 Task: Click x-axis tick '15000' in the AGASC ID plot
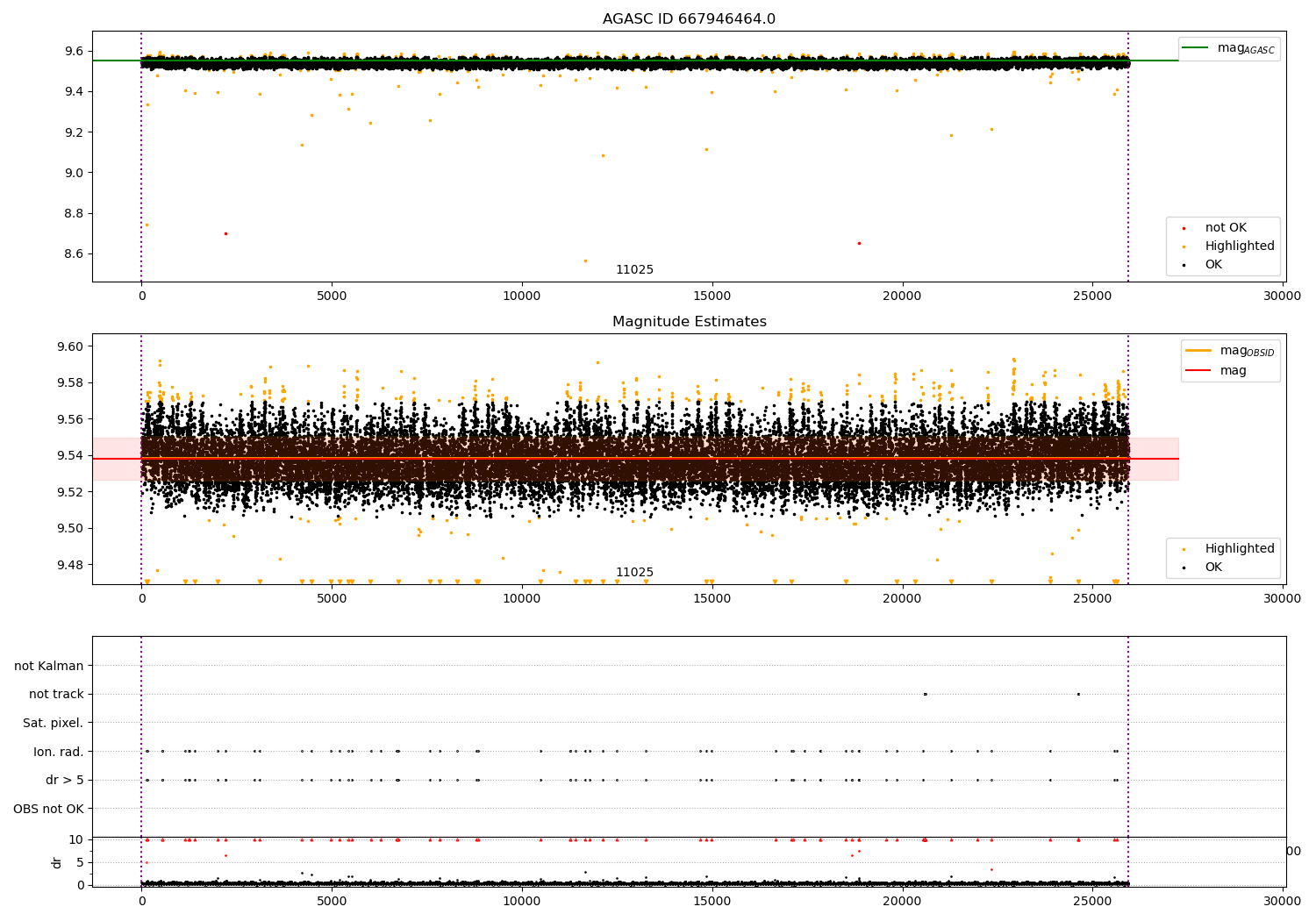coord(712,296)
